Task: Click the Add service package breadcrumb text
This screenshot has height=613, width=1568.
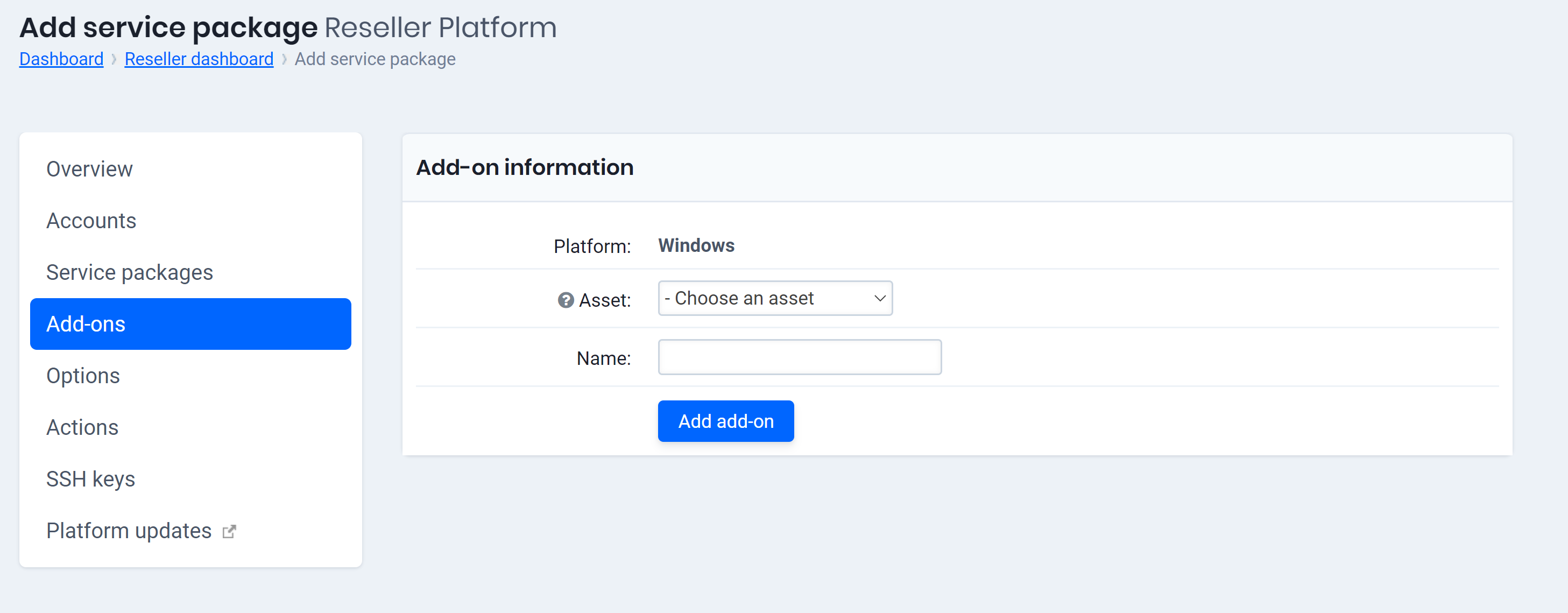Action: coord(375,59)
